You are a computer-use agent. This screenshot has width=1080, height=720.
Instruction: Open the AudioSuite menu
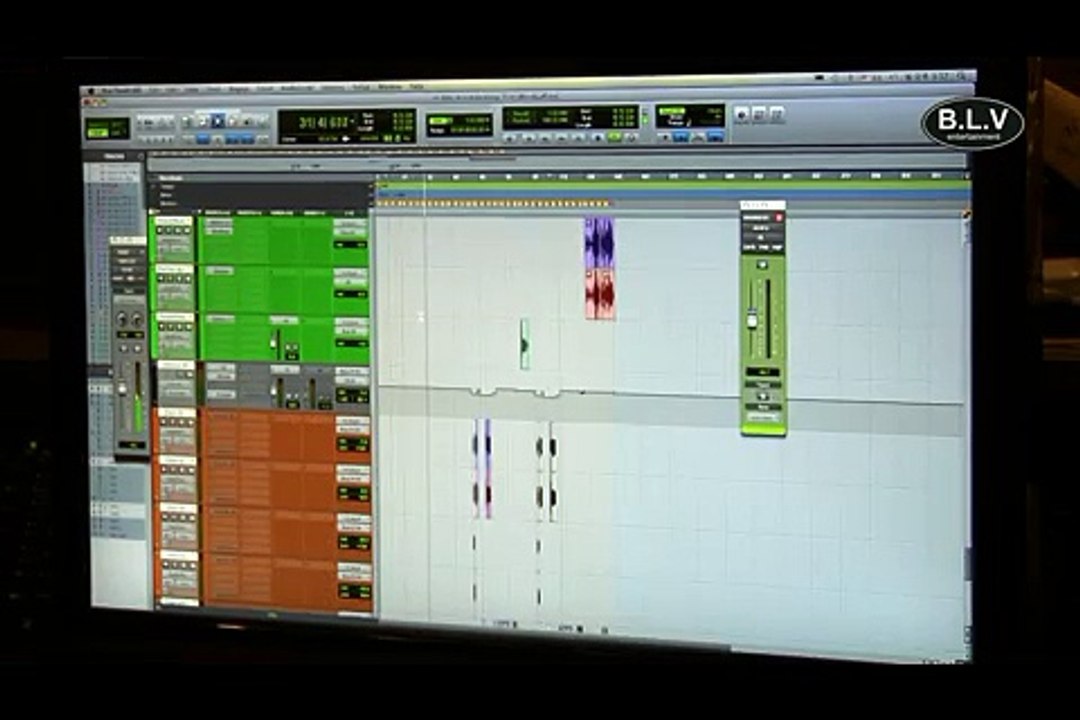coord(297,88)
